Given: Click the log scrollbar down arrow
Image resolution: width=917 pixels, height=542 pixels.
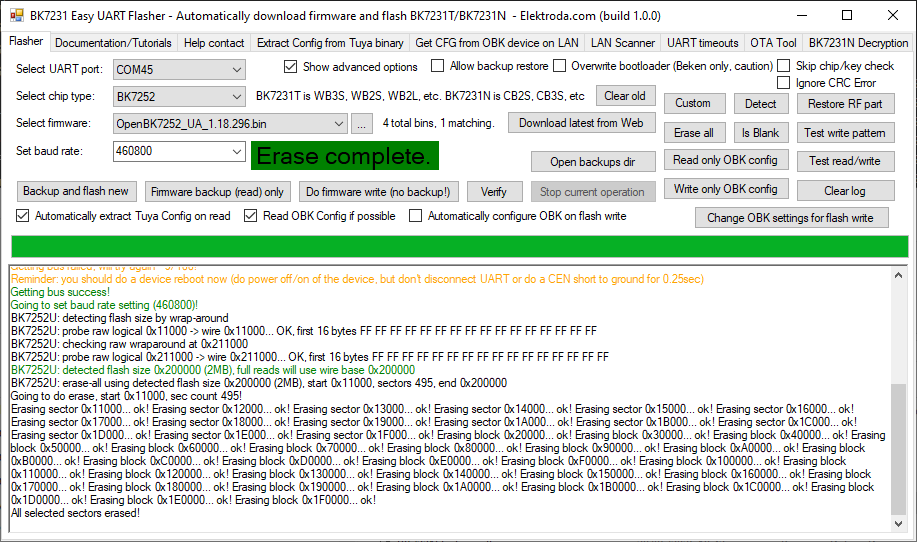Looking at the screenshot, I should pyautogui.click(x=898, y=524).
